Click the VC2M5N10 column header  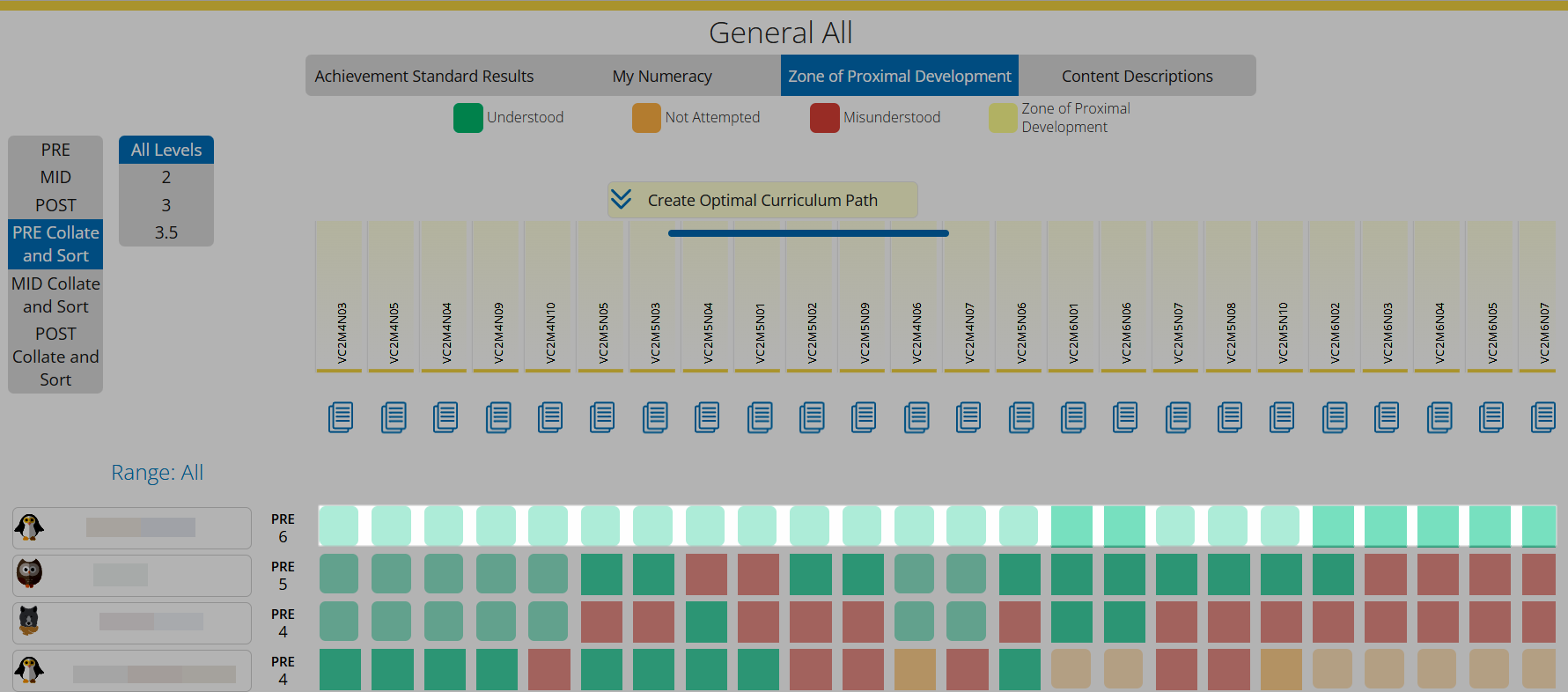pos(1280,297)
